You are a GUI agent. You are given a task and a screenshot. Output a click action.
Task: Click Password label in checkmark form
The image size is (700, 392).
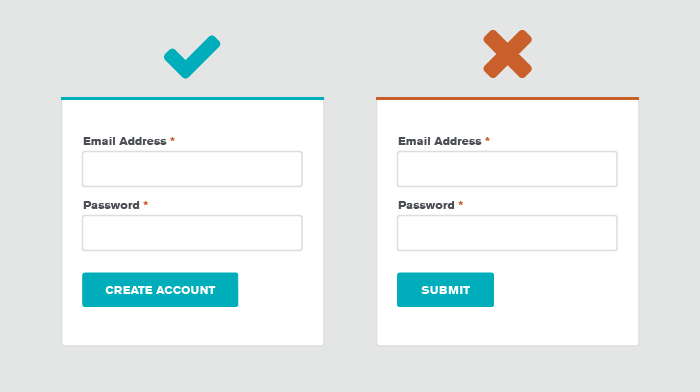111,205
